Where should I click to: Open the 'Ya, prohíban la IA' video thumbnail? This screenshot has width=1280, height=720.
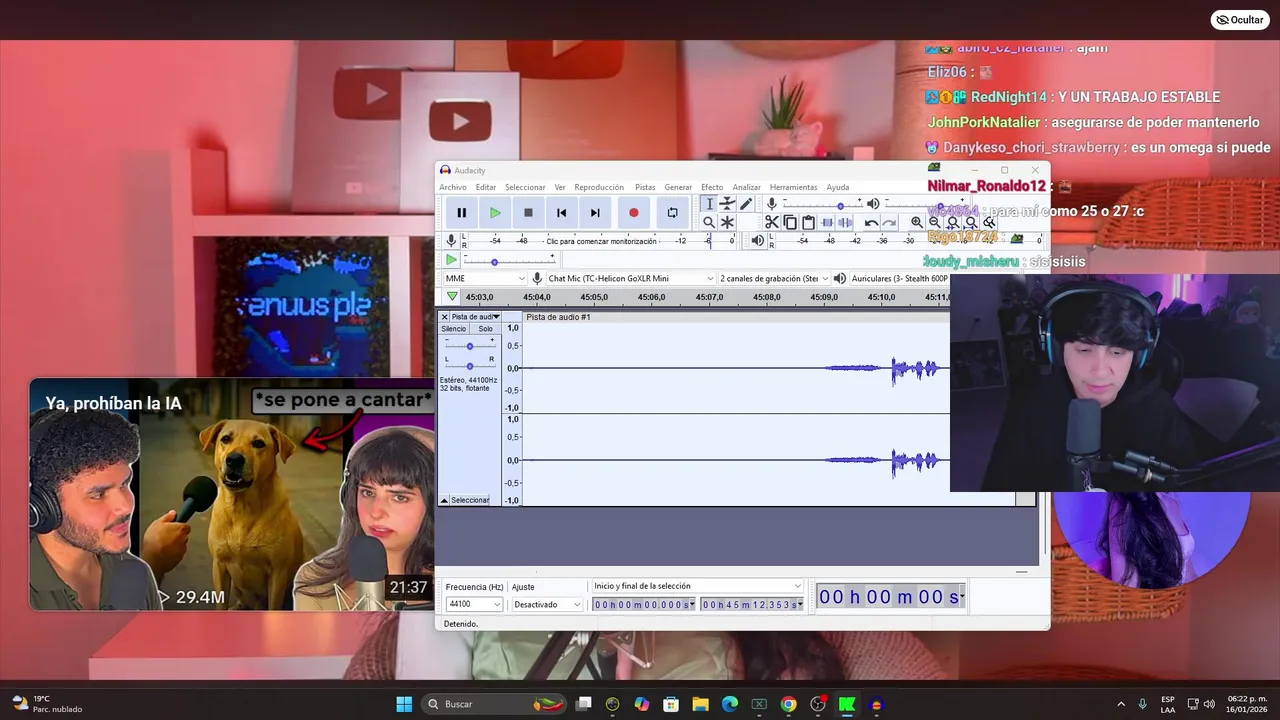[232, 494]
